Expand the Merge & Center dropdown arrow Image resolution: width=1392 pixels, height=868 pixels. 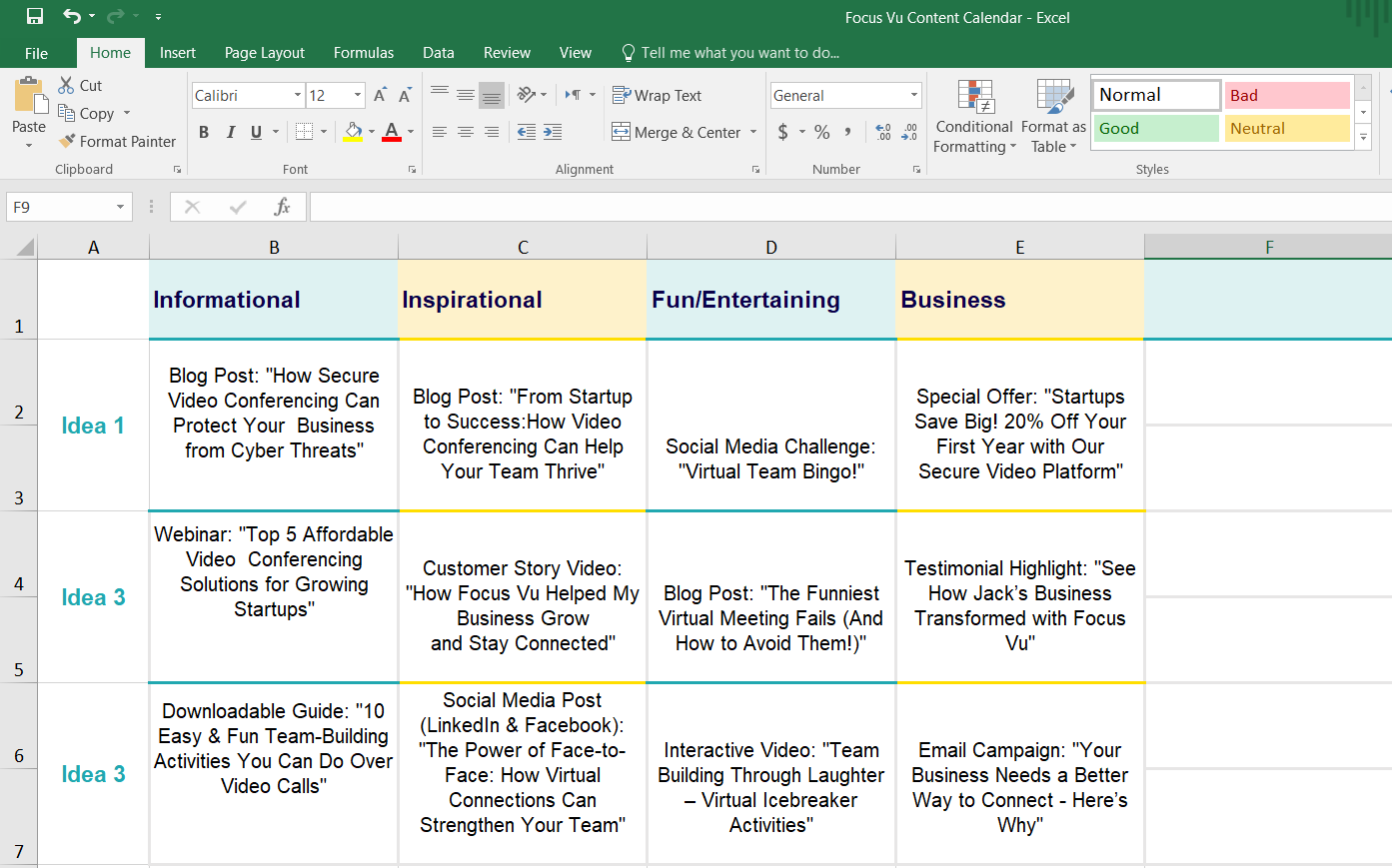click(753, 132)
